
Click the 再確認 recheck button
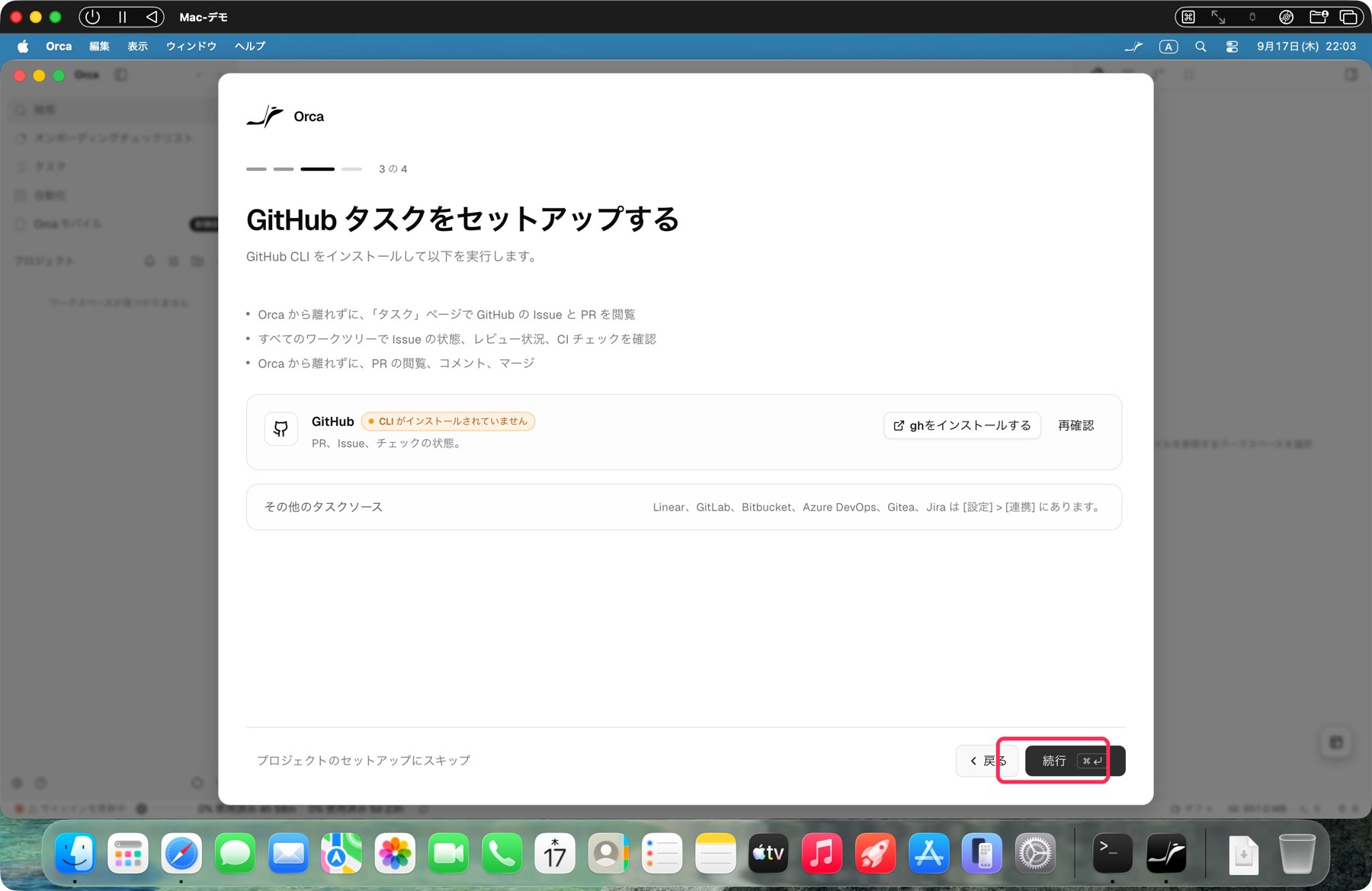pos(1075,425)
